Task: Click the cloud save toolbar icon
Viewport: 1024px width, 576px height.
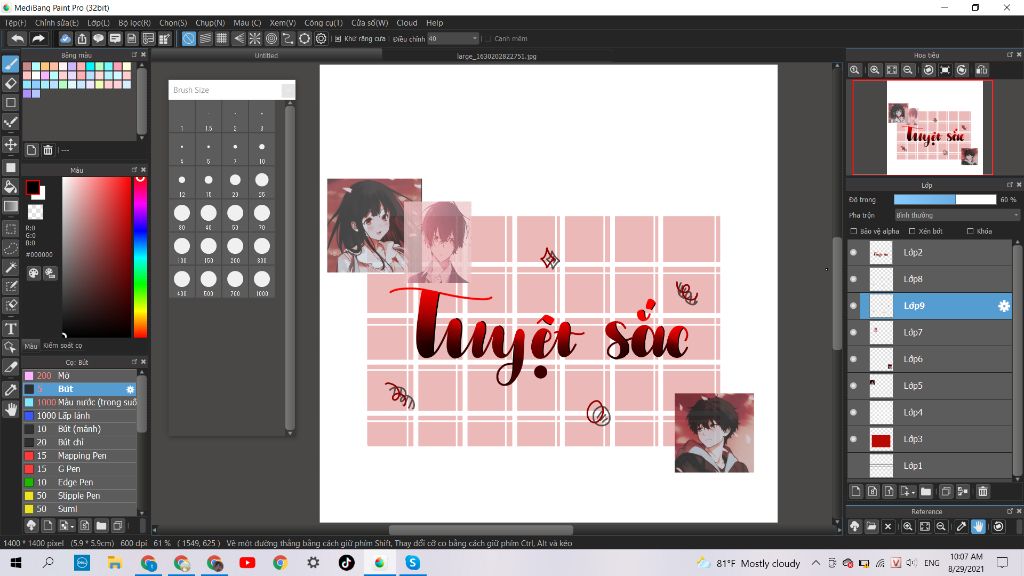Action: tap(65, 39)
